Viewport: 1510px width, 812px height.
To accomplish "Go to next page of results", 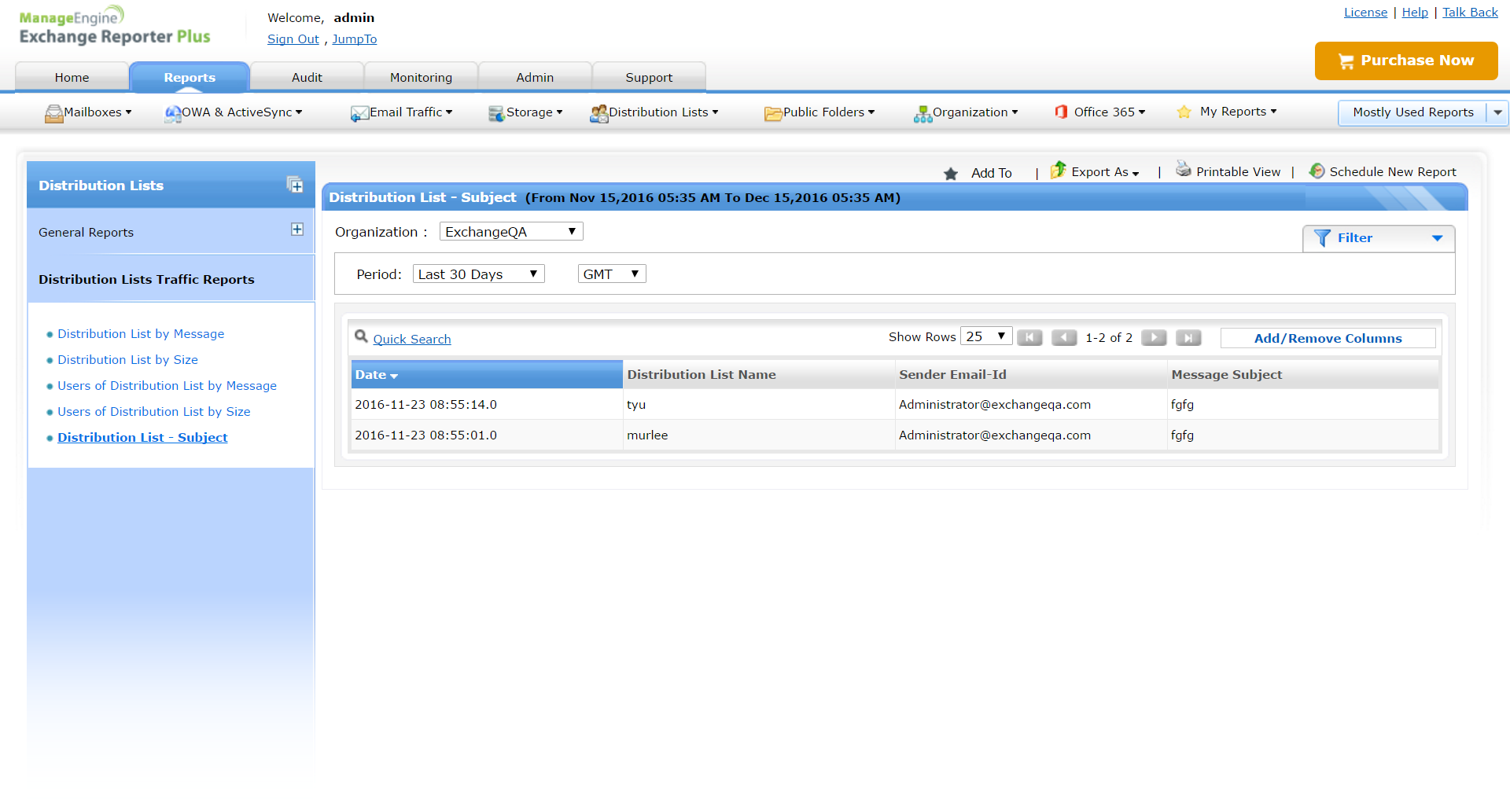I will tap(1154, 338).
